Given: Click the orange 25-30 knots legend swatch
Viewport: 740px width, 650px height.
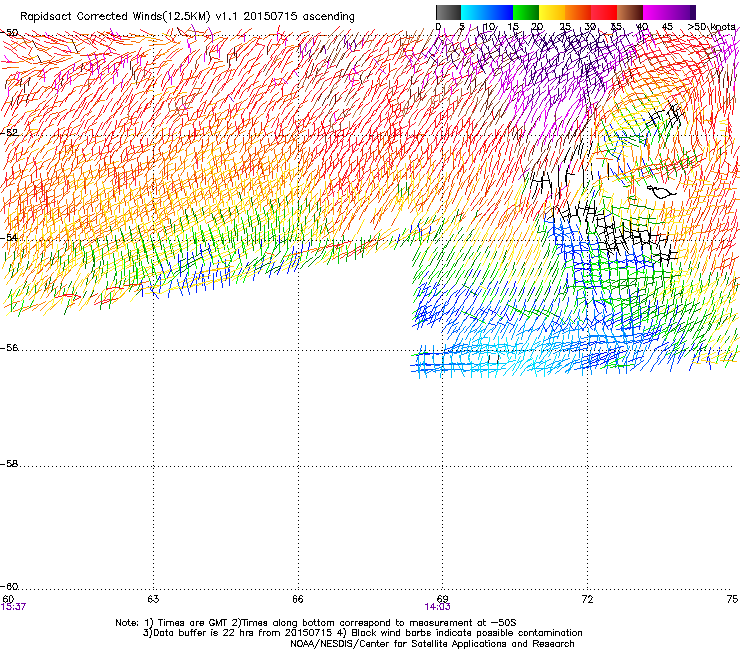Looking at the screenshot, I should pos(578,12).
